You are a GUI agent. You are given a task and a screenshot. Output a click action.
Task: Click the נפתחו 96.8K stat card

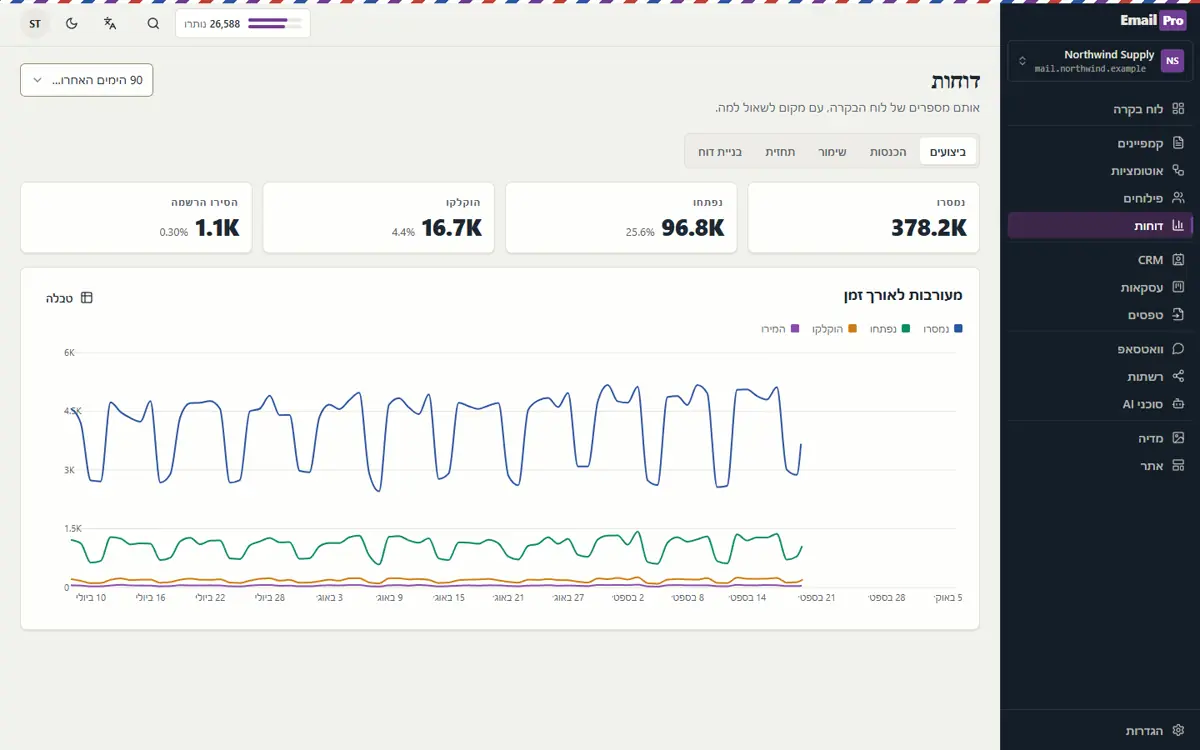point(621,218)
